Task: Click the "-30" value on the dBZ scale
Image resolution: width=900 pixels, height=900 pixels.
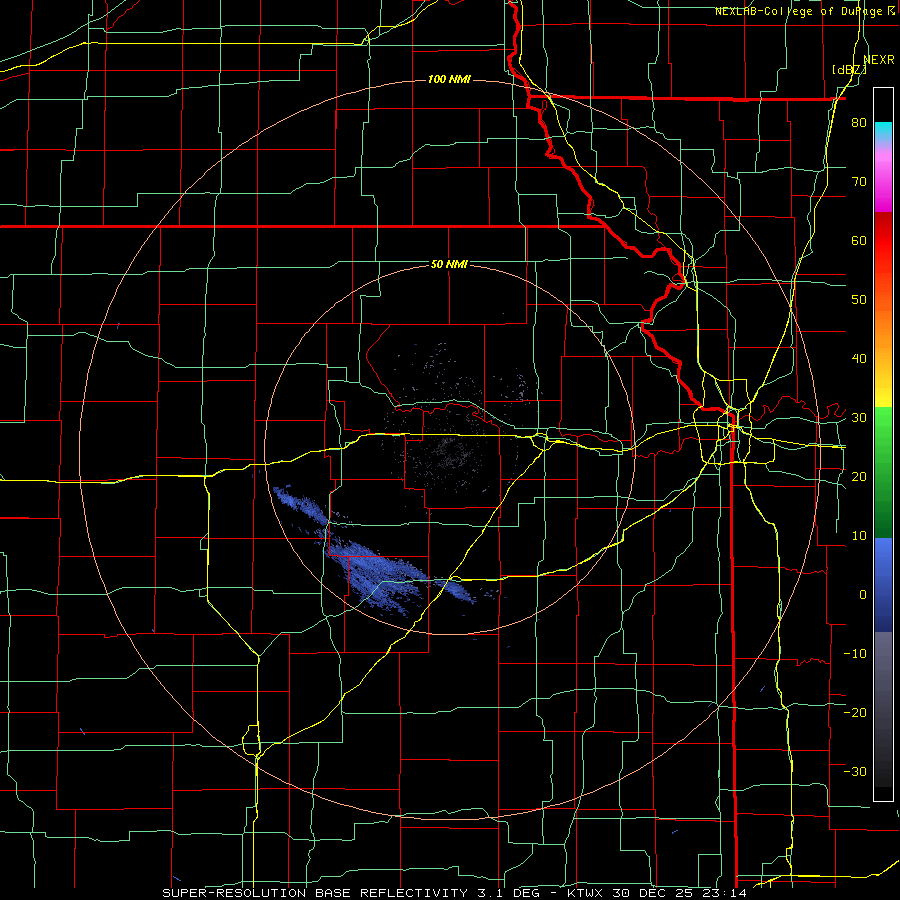Action: [x=855, y=771]
